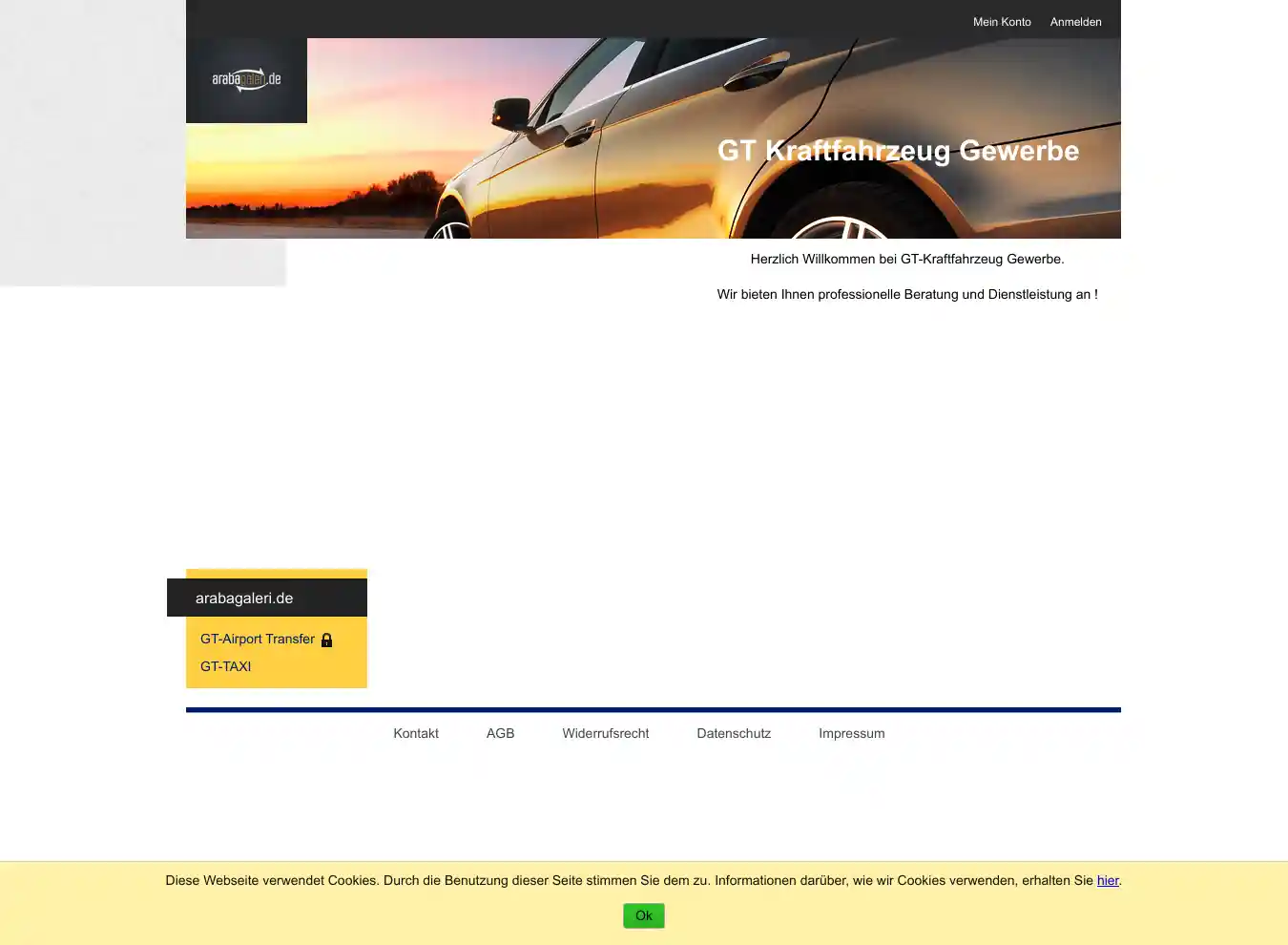Open the GT-Airport Transfer sidebar link

click(x=257, y=640)
